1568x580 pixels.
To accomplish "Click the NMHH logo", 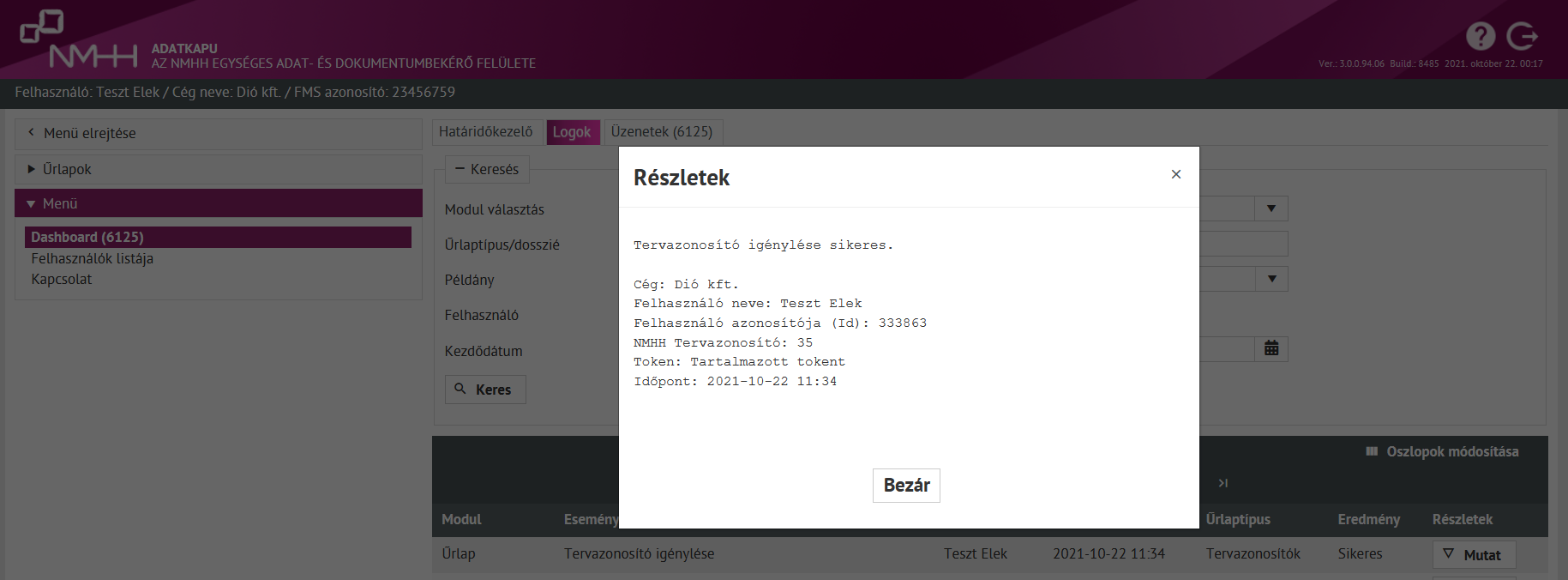I will [78, 39].
